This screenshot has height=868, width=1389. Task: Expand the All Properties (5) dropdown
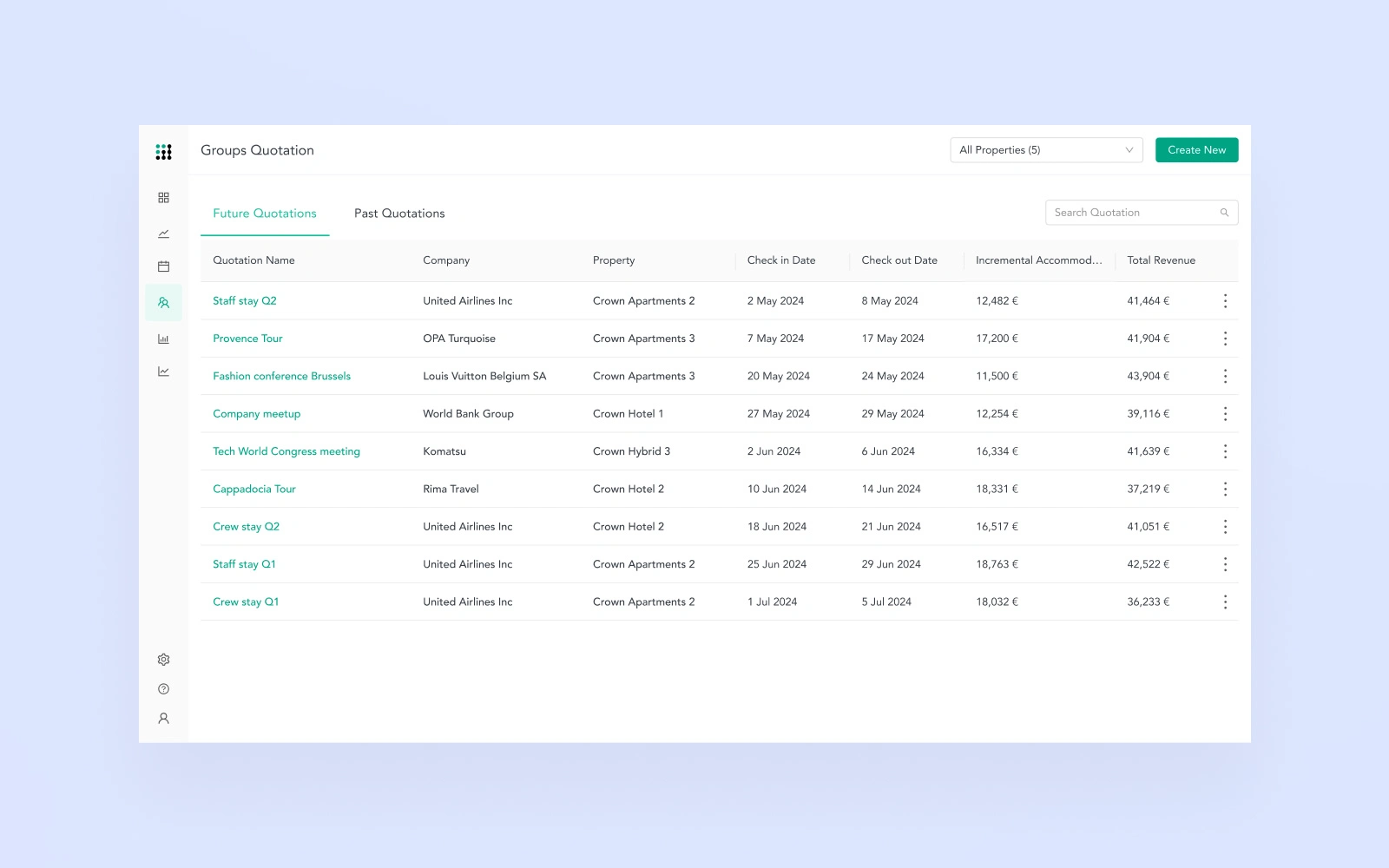pyautogui.click(x=1046, y=150)
